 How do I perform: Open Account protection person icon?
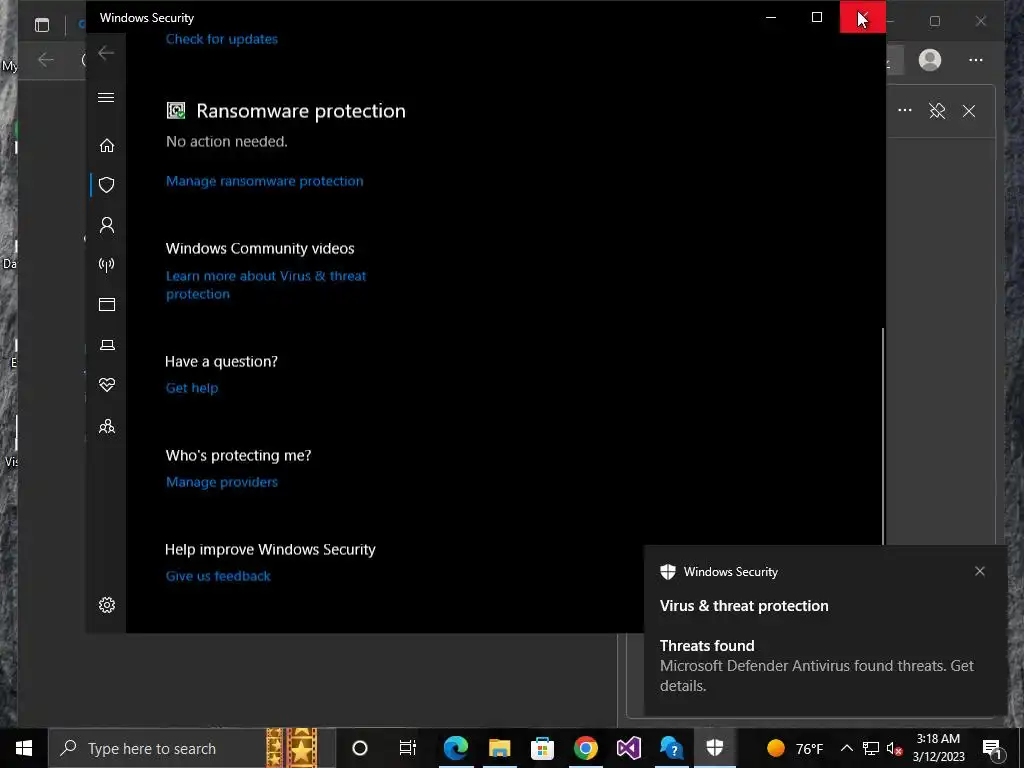[106, 225]
